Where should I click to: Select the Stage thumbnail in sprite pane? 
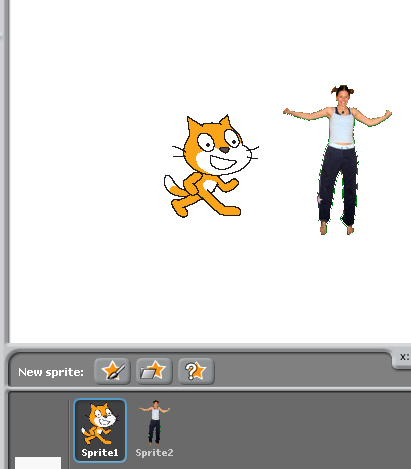pyautogui.click(x=38, y=463)
